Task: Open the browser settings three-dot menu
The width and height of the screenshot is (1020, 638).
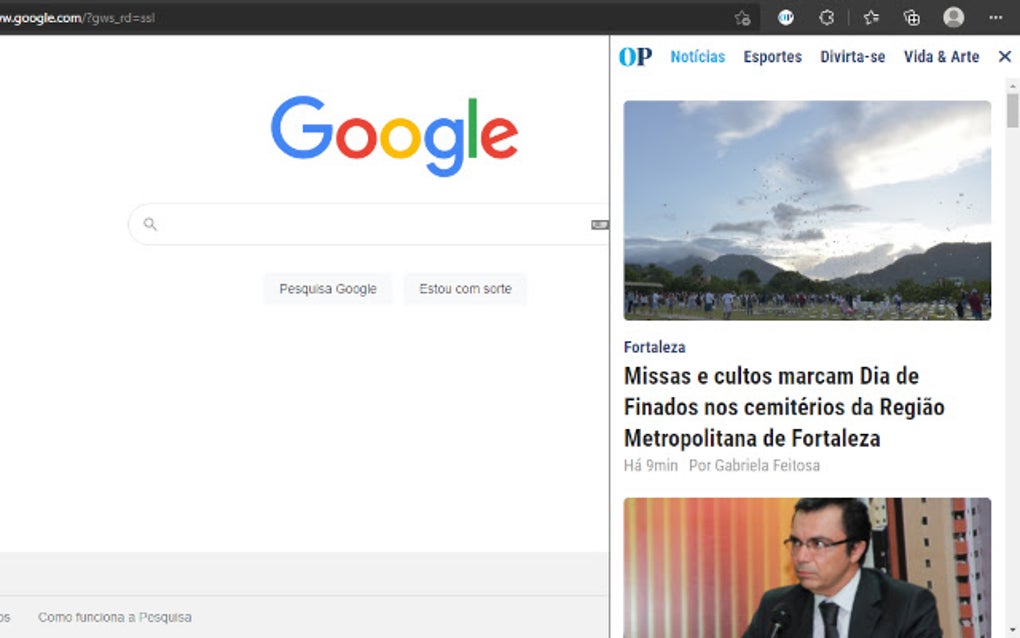Action: [x=995, y=18]
